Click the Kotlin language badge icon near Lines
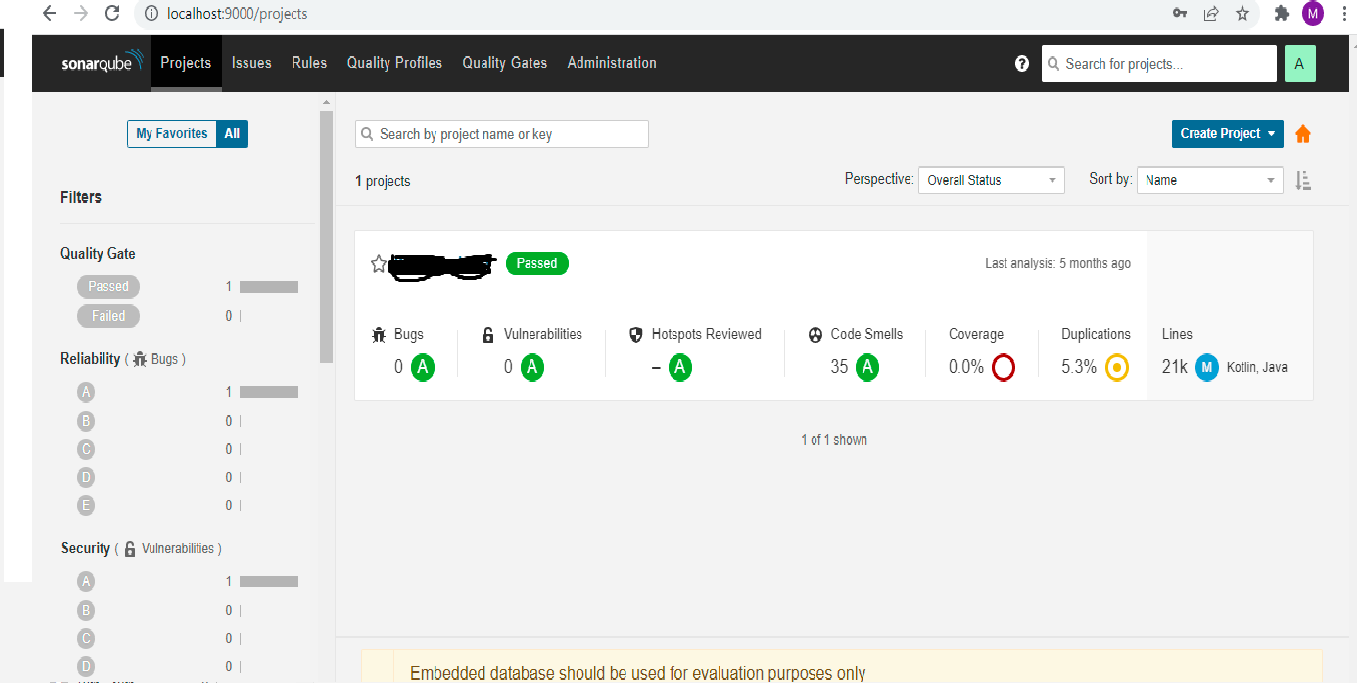1357x683 pixels. point(1206,367)
